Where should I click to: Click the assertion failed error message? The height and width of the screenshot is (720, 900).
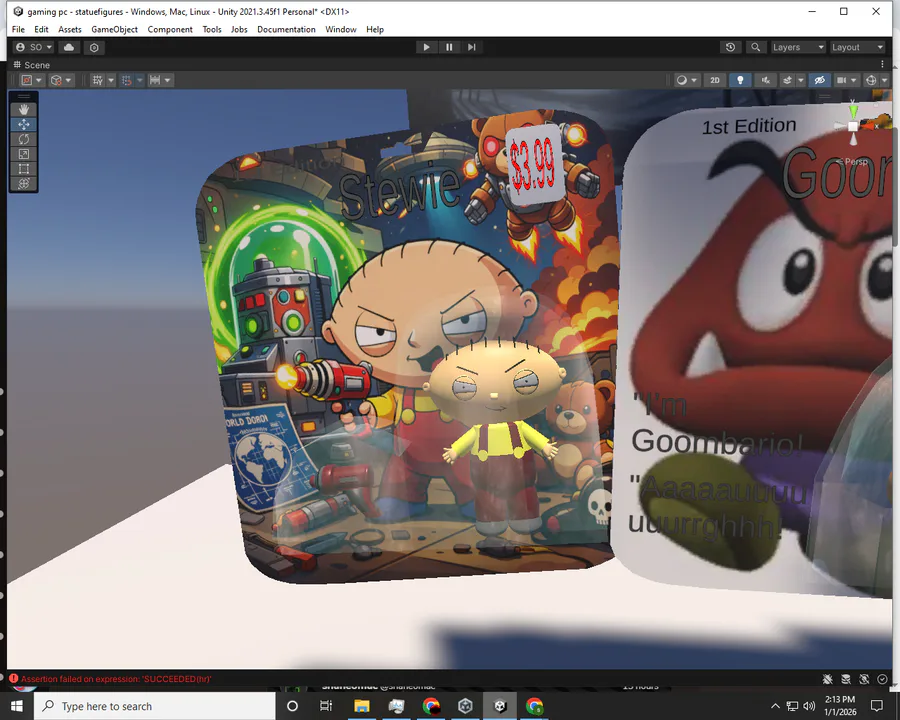pos(117,679)
